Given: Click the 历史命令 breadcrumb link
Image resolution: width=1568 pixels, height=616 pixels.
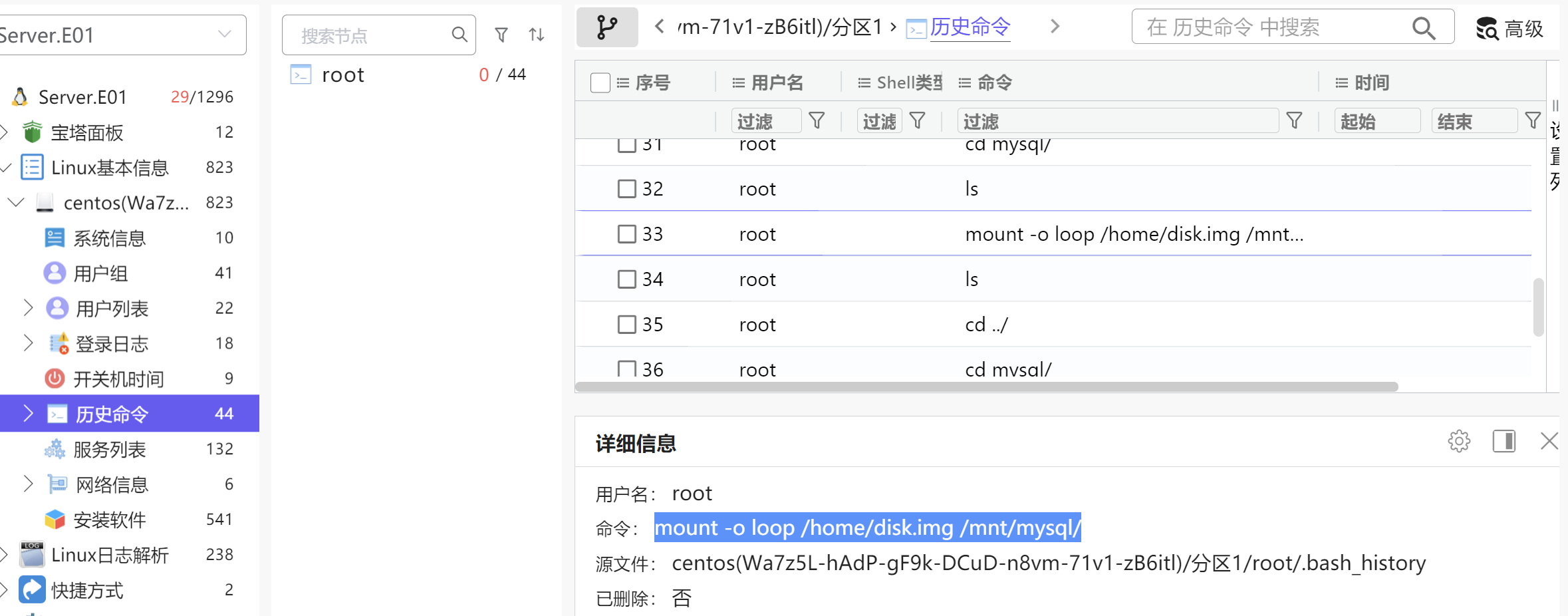Looking at the screenshot, I should tap(970, 27).
